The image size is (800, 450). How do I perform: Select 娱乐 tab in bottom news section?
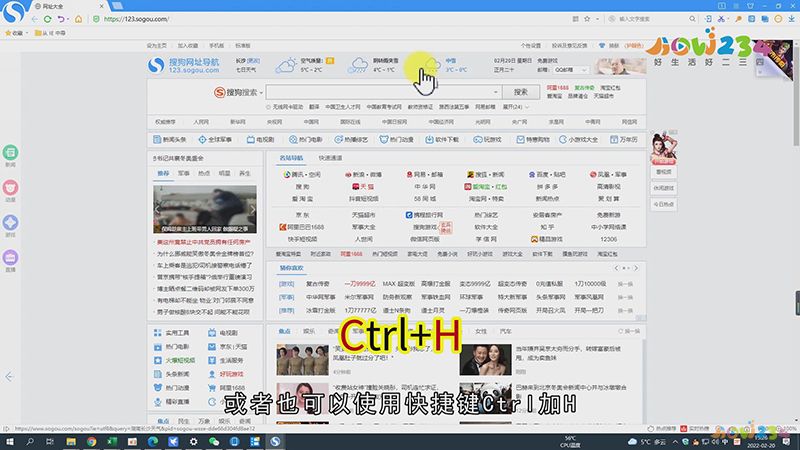pyautogui.click(x=309, y=331)
